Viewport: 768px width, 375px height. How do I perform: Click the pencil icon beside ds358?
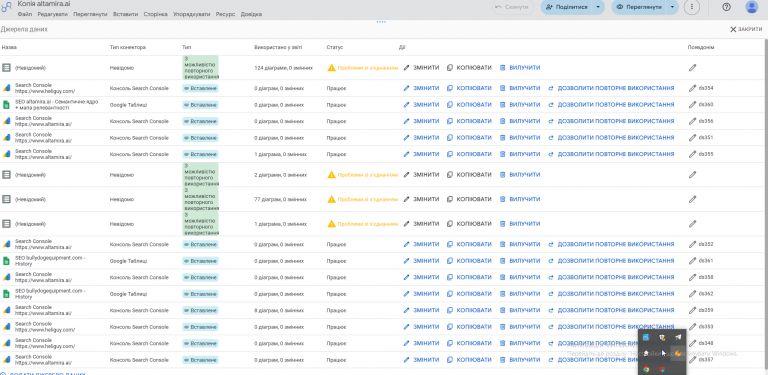pyautogui.click(x=692, y=278)
